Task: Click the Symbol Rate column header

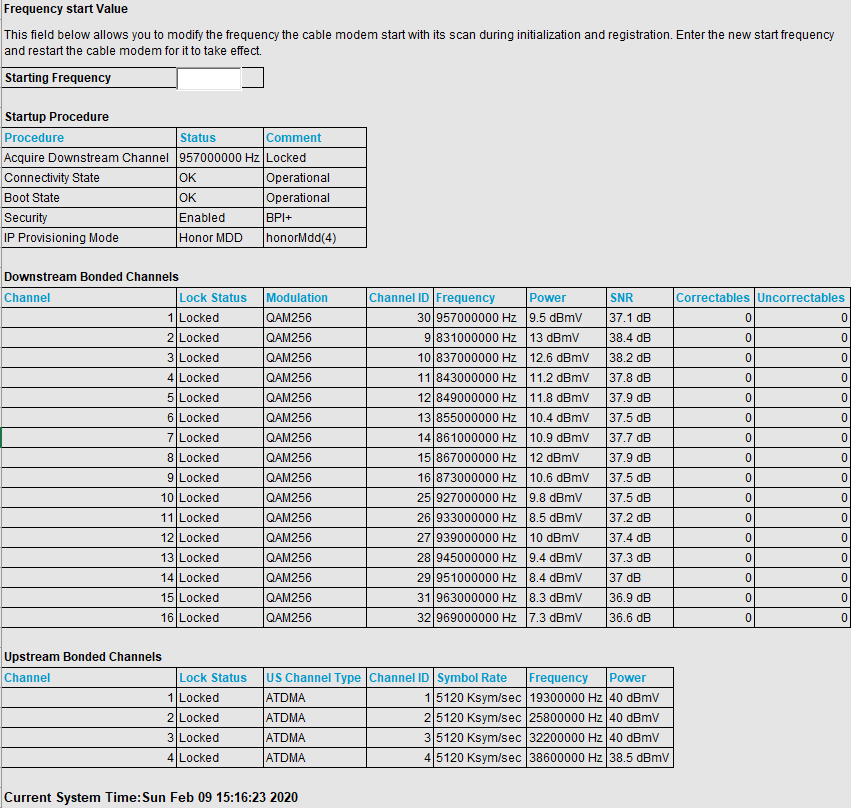Action: pyautogui.click(x=472, y=678)
